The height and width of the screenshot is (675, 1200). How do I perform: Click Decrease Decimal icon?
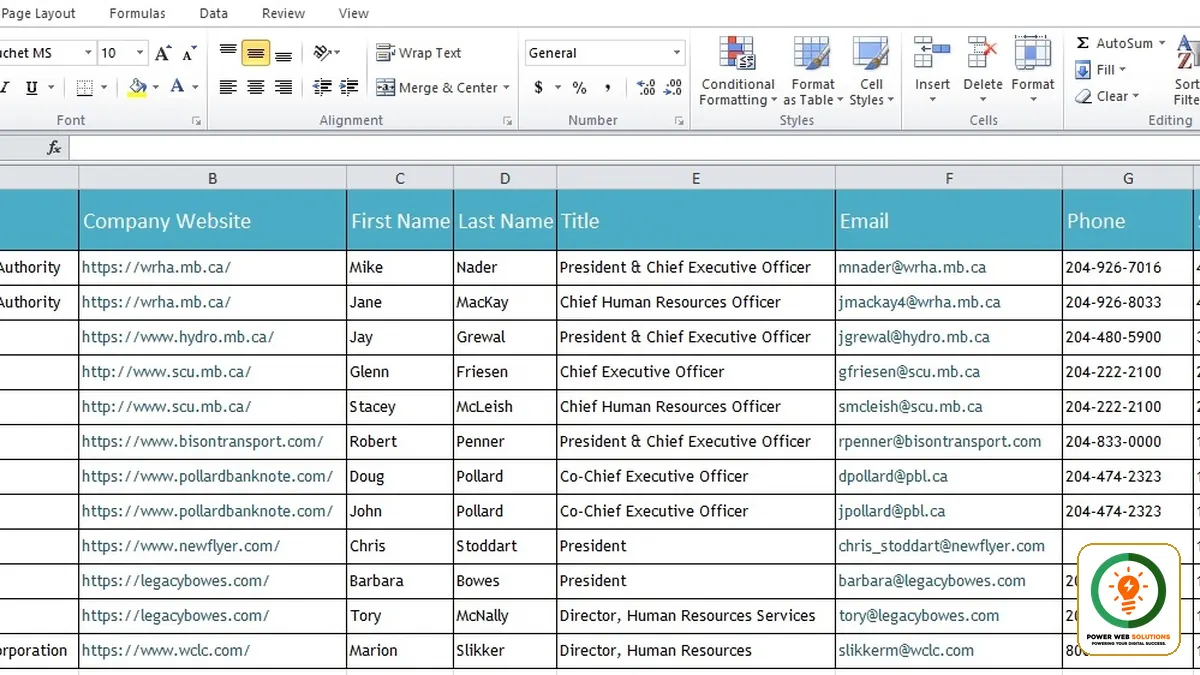coord(673,88)
